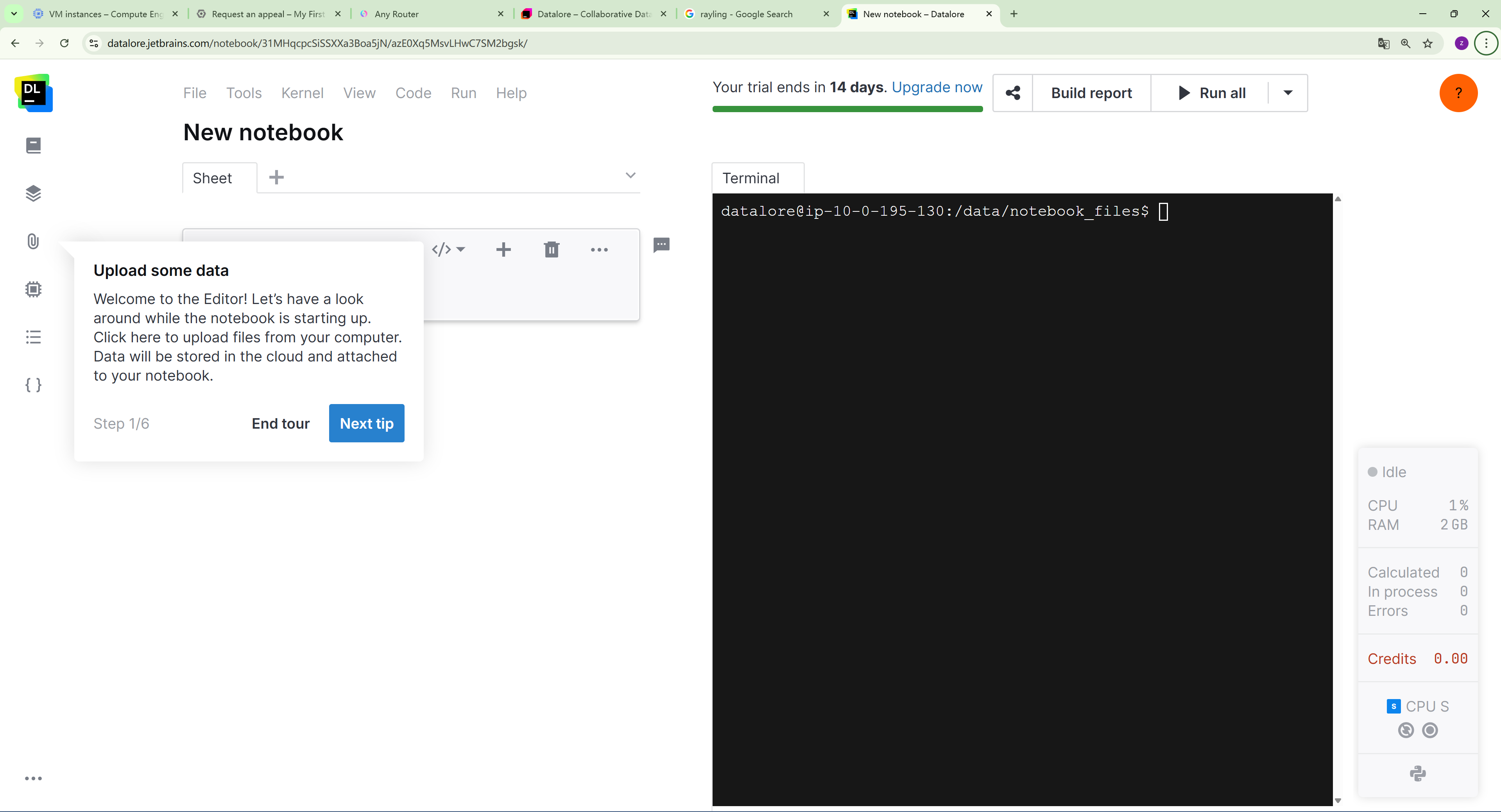
Task: Add a new sheet with plus icon
Action: click(x=276, y=177)
